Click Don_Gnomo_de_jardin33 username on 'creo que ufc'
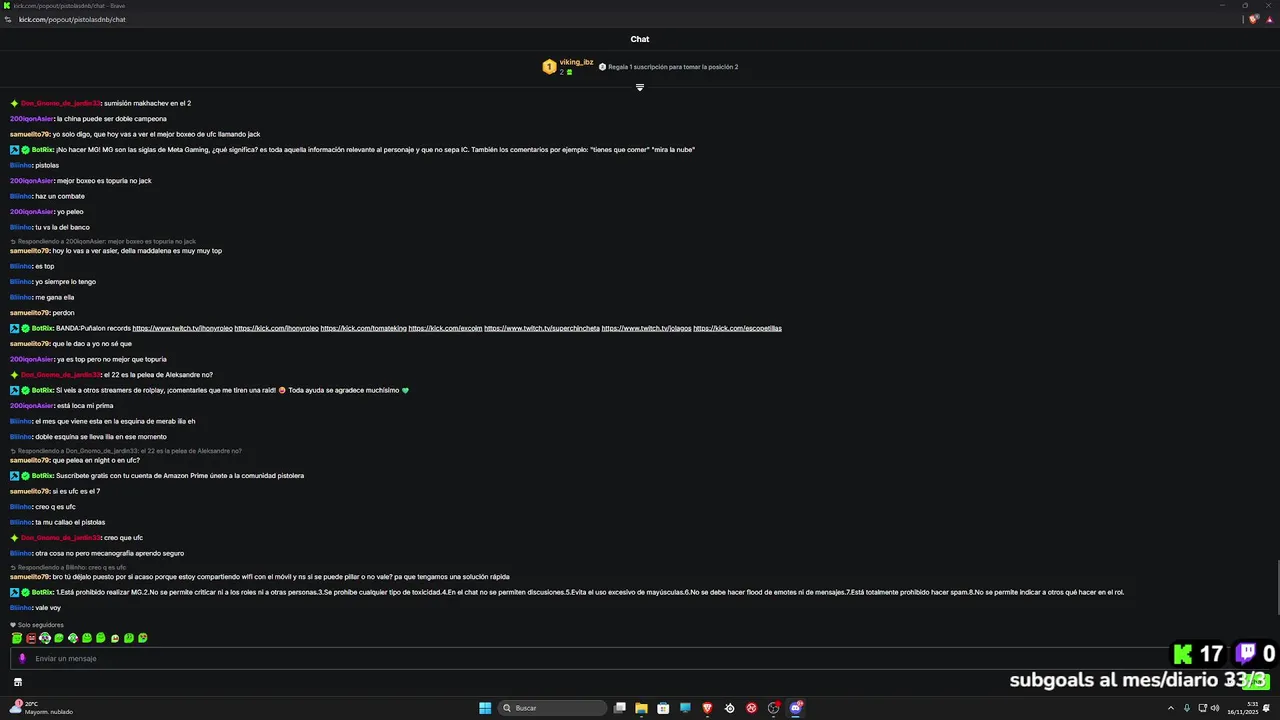Screen dimensions: 1280x720 coord(61,538)
